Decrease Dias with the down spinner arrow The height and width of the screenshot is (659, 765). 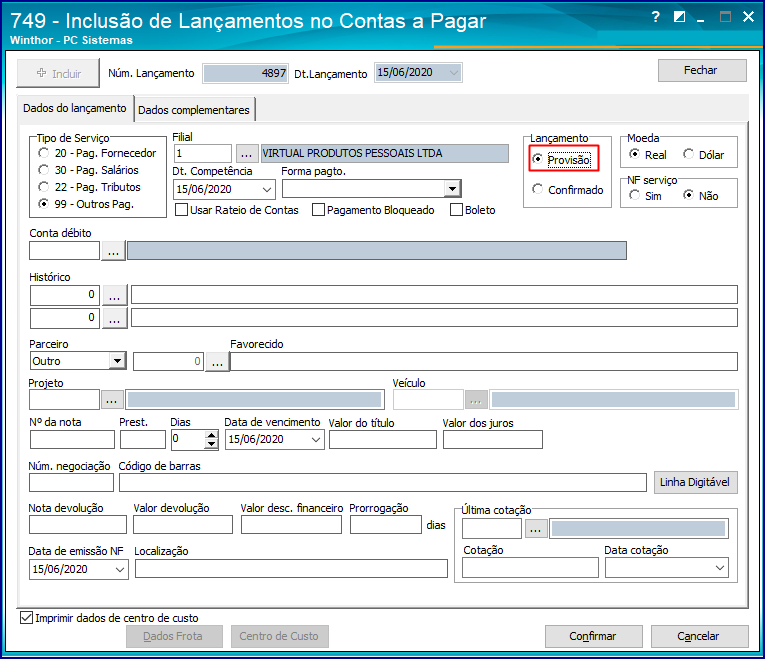211,444
